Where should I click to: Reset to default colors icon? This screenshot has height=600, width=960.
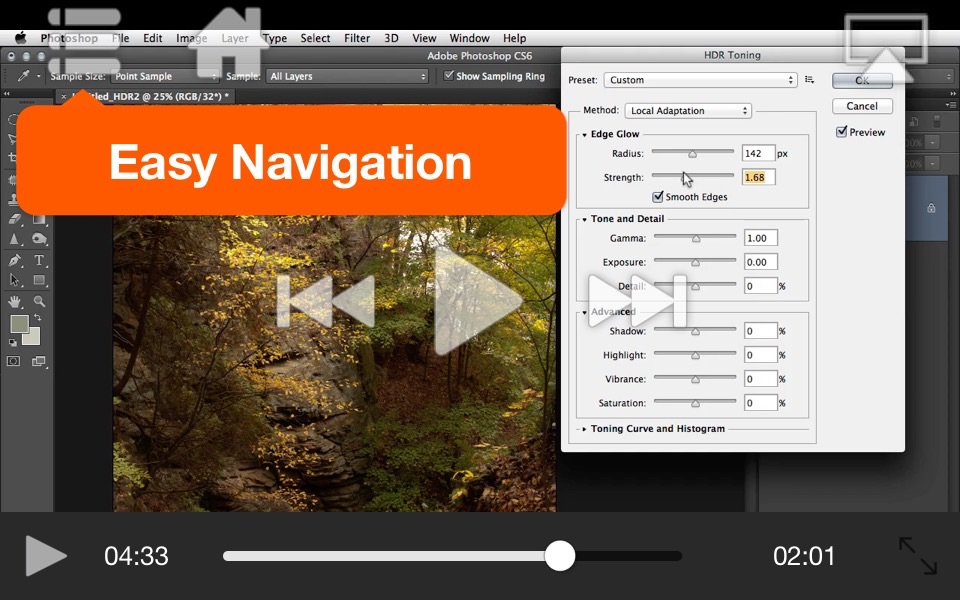click(13, 343)
